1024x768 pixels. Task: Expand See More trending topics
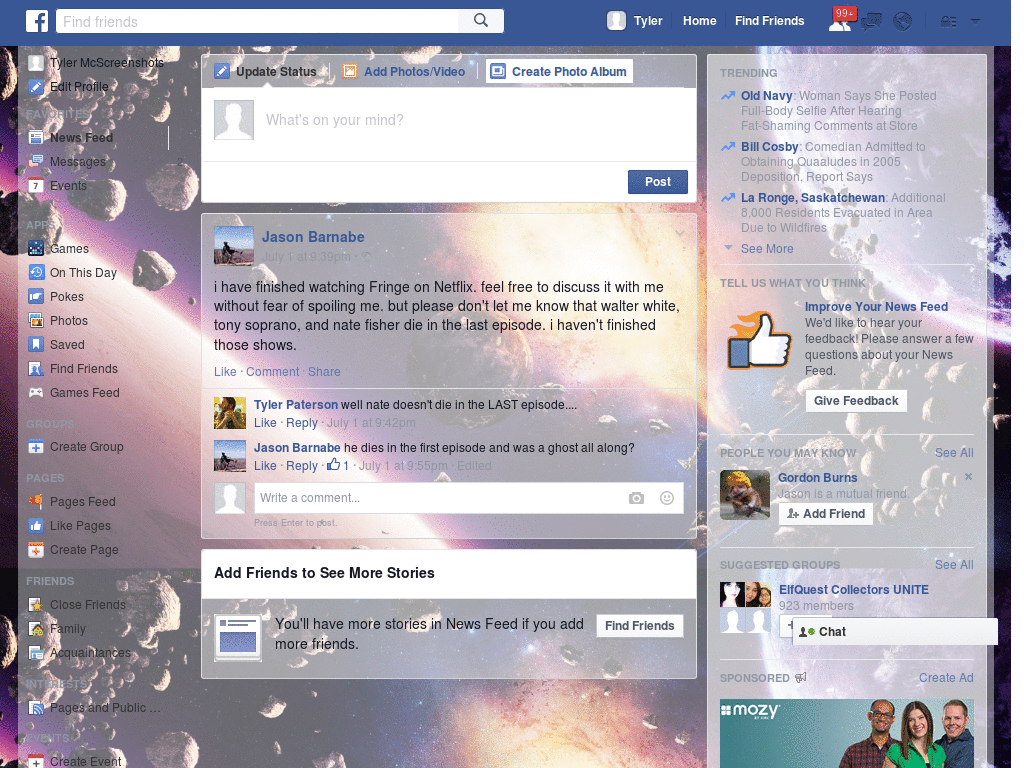[x=767, y=249]
